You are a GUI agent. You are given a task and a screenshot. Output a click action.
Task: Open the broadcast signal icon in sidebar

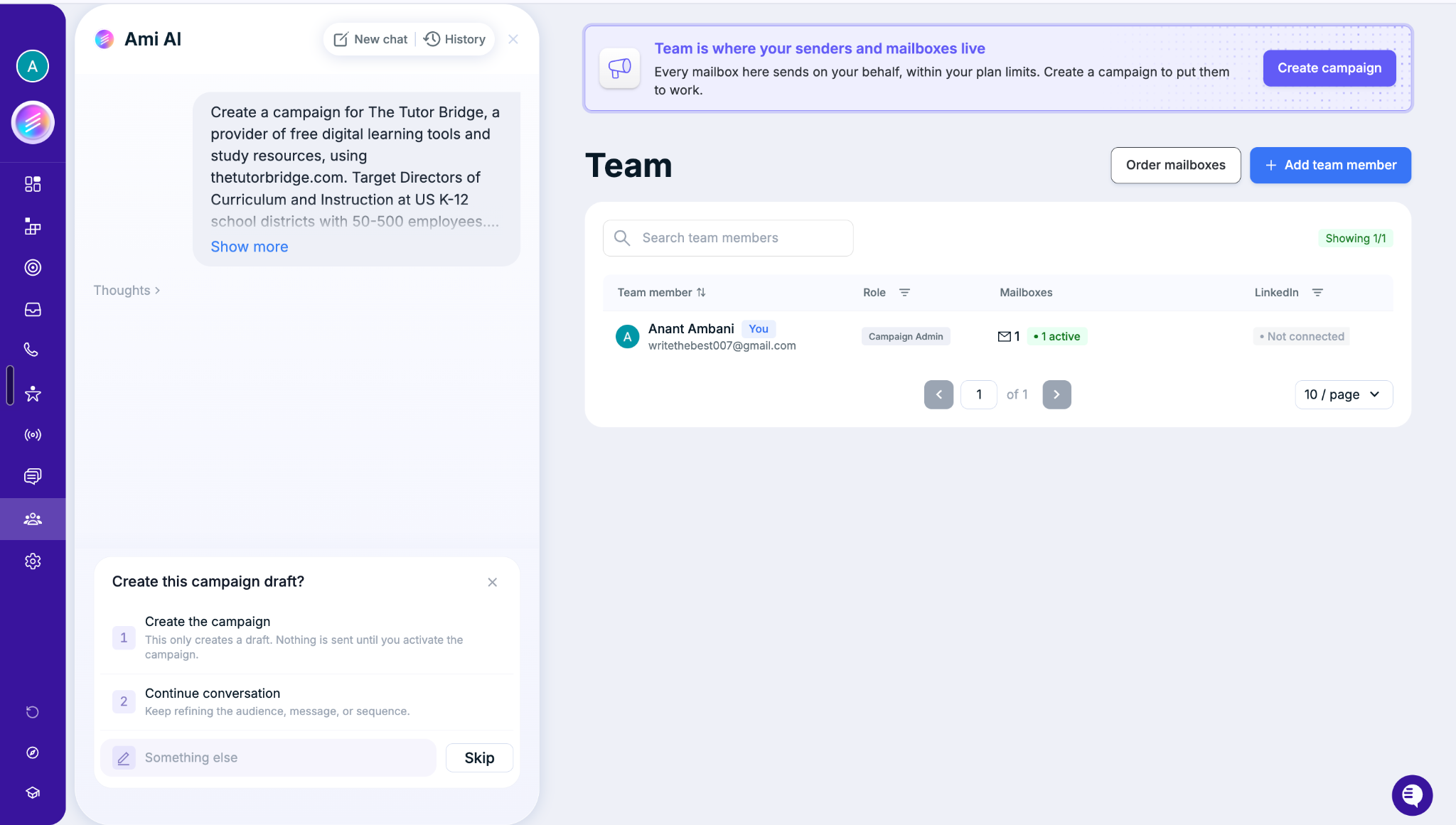click(33, 434)
